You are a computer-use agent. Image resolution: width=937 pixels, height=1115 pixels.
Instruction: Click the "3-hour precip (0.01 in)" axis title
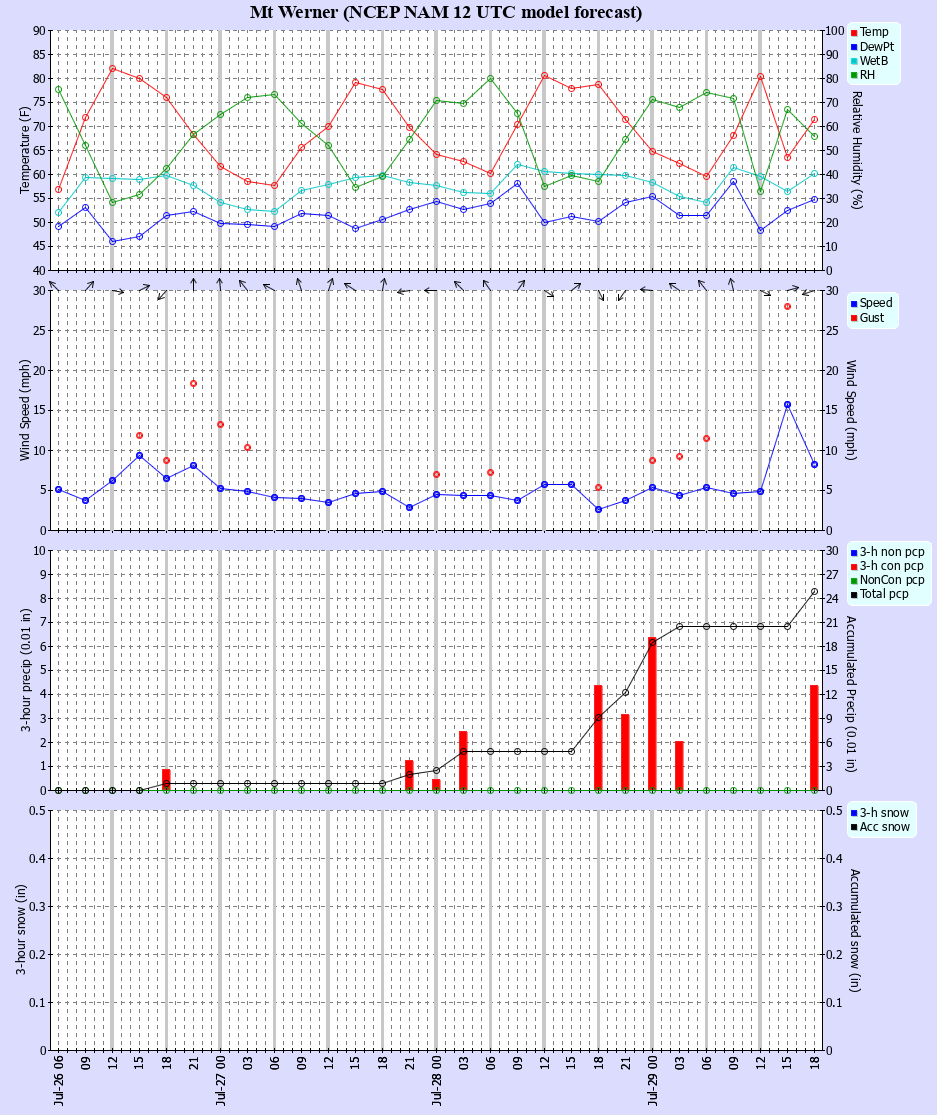tap(25, 670)
